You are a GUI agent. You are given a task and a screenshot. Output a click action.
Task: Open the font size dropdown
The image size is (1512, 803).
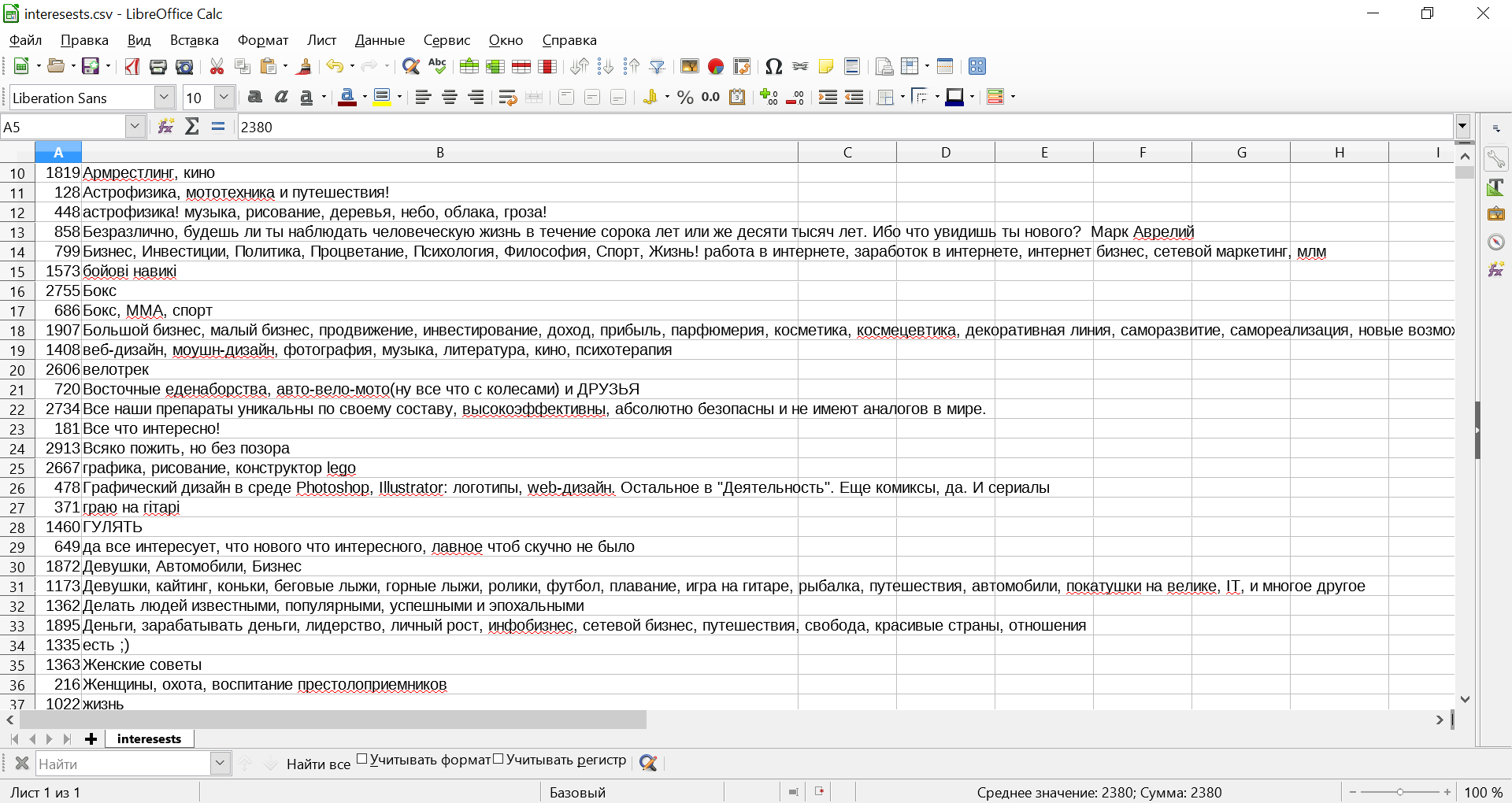tap(224, 97)
